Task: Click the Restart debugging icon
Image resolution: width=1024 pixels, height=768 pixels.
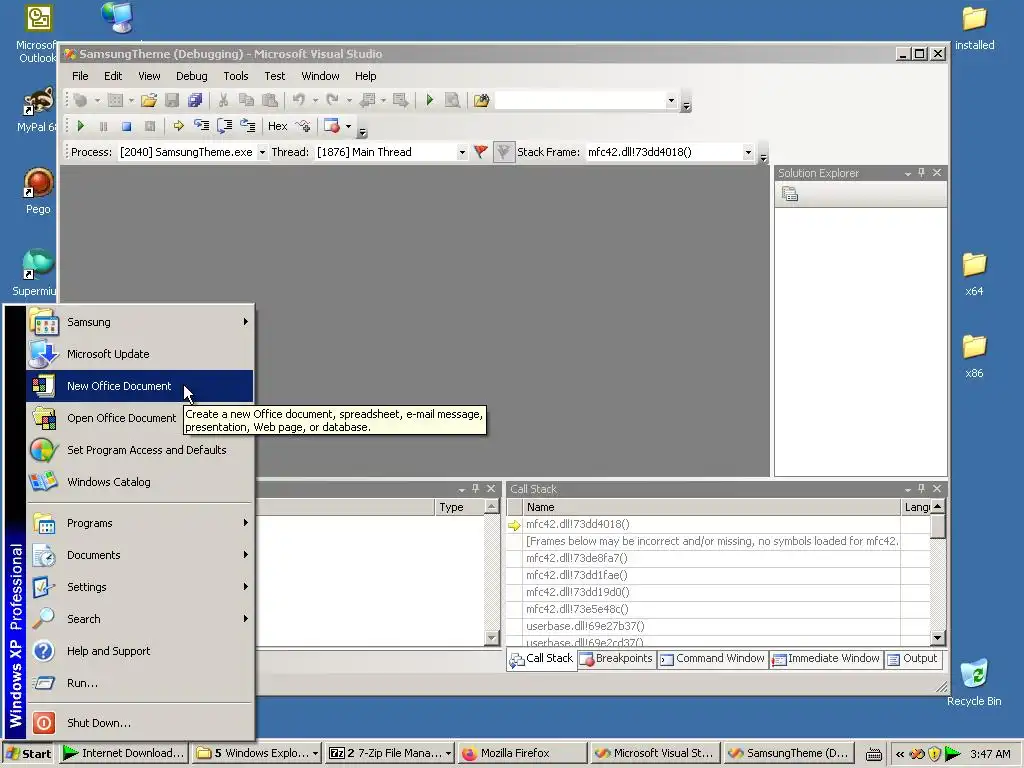Action: (150, 126)
